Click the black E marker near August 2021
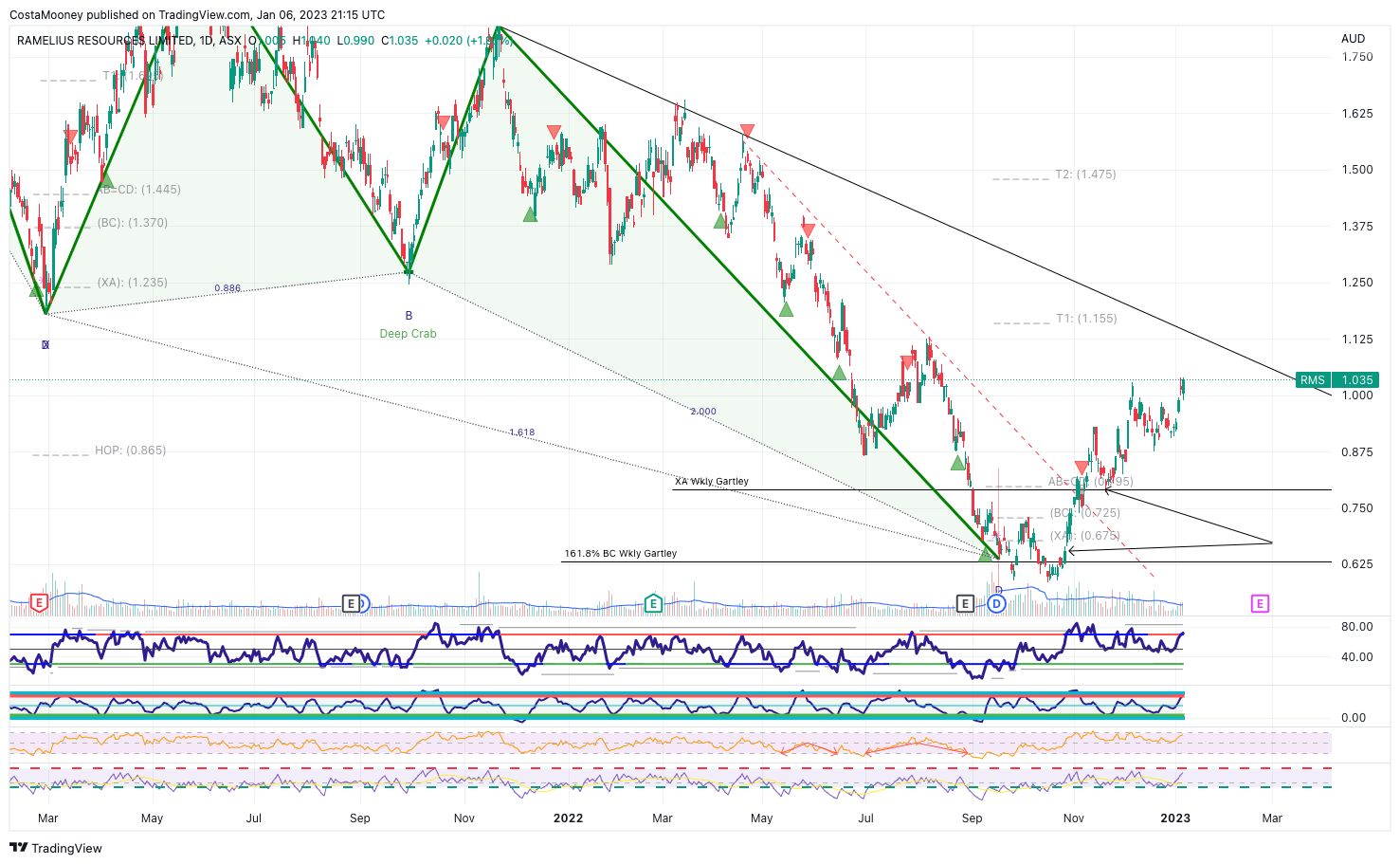The image size is (1400, 864). (x=352, y=603)
